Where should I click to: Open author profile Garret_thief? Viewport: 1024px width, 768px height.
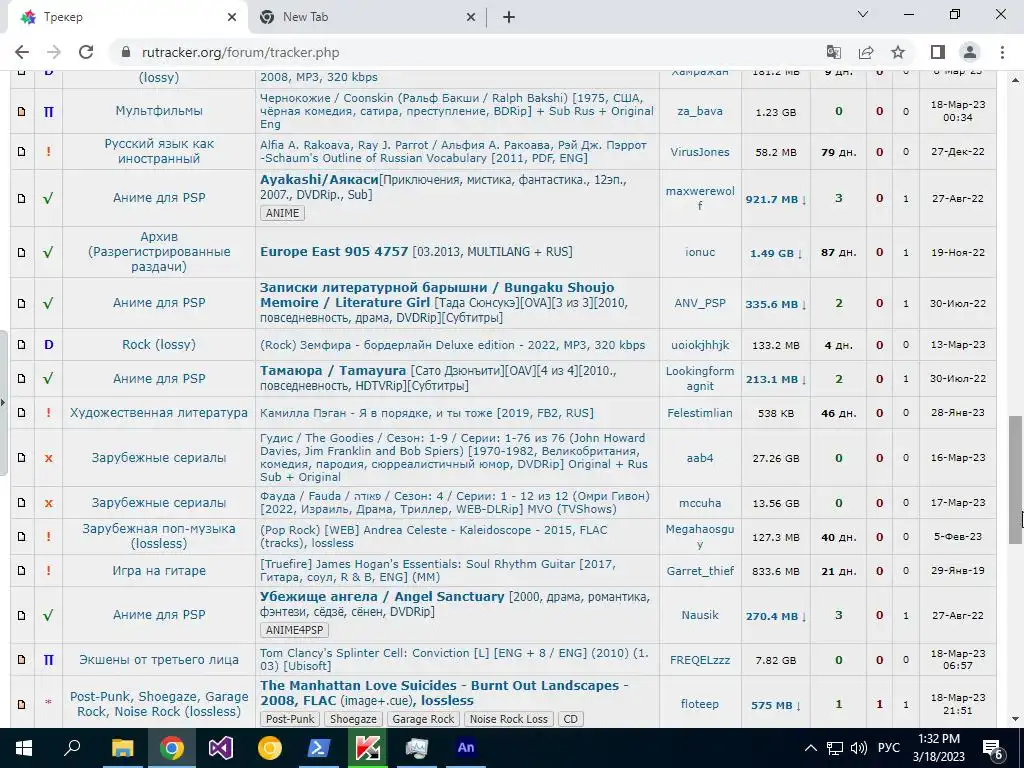click(699, 571)
